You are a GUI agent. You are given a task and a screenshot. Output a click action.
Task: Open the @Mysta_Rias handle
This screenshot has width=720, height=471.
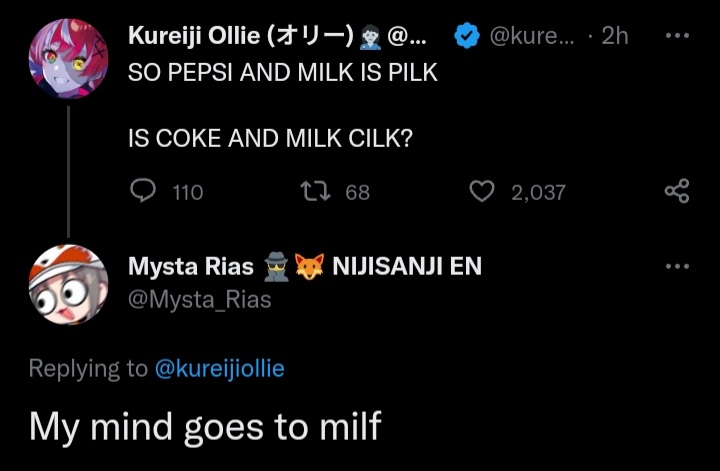(199, 299)
